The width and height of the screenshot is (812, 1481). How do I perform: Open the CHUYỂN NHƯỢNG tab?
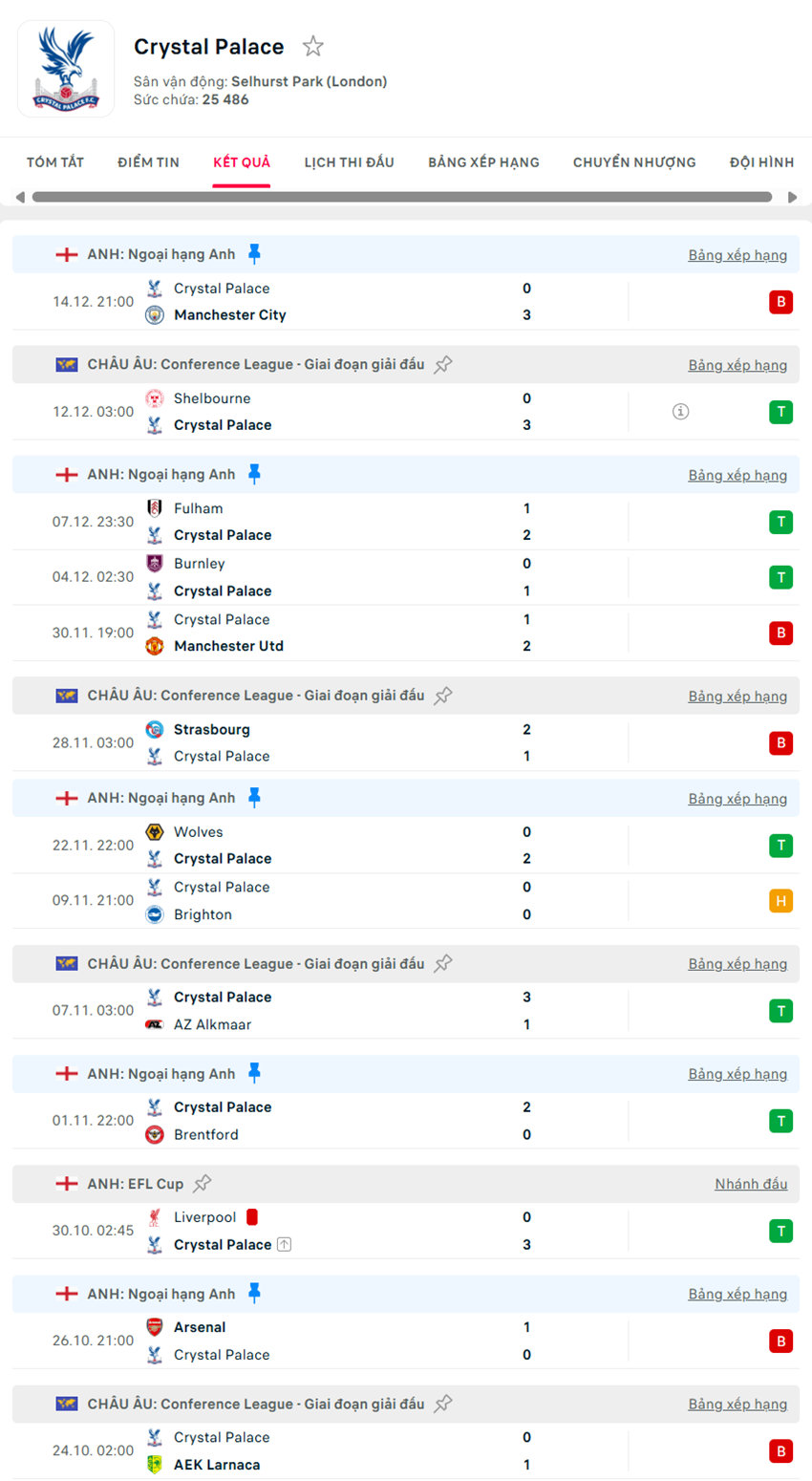click(633, 162)
